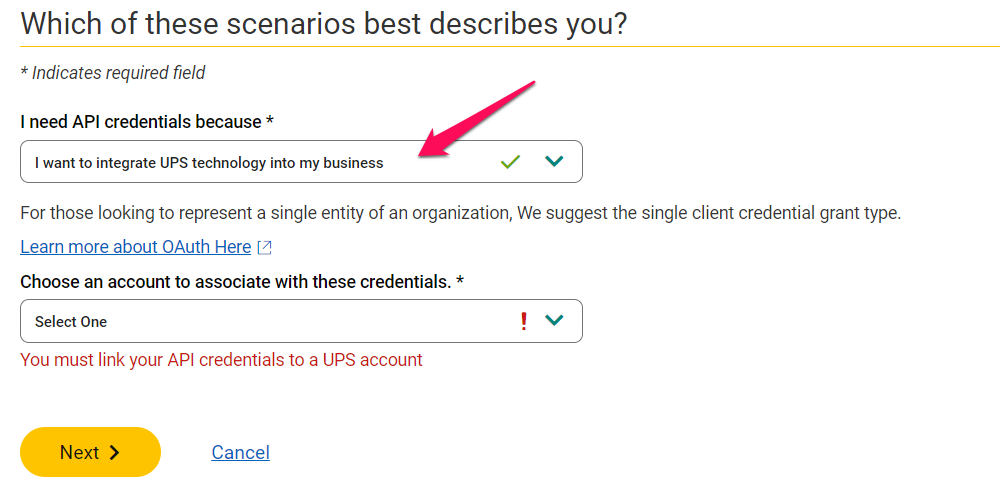Open the 'Select One' account dropdown
The width and height of the screenshot is (1000, 504).
tap(301, 321)
